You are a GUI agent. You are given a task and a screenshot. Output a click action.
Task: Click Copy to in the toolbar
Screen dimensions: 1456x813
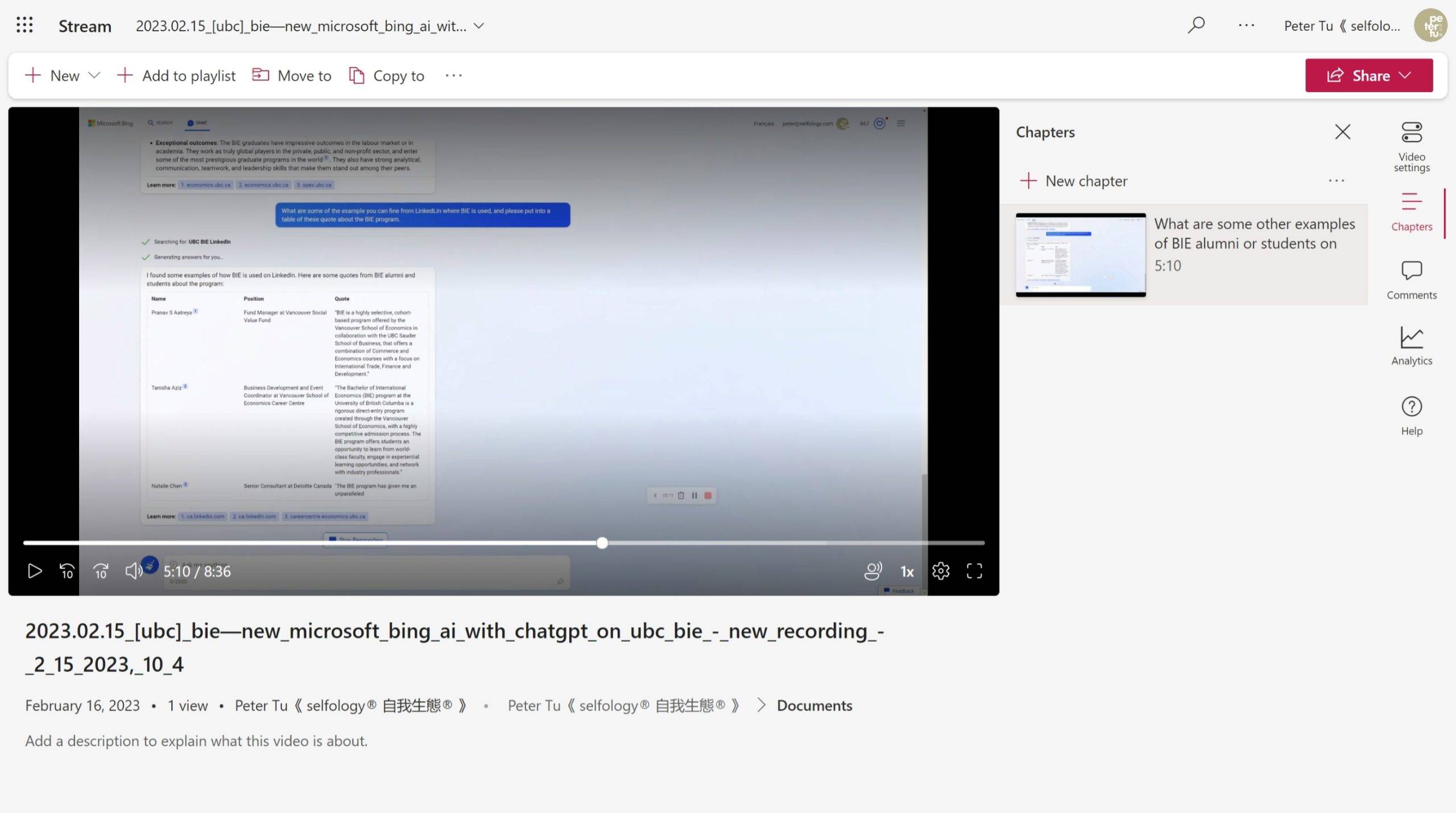[x=387, y=75]
